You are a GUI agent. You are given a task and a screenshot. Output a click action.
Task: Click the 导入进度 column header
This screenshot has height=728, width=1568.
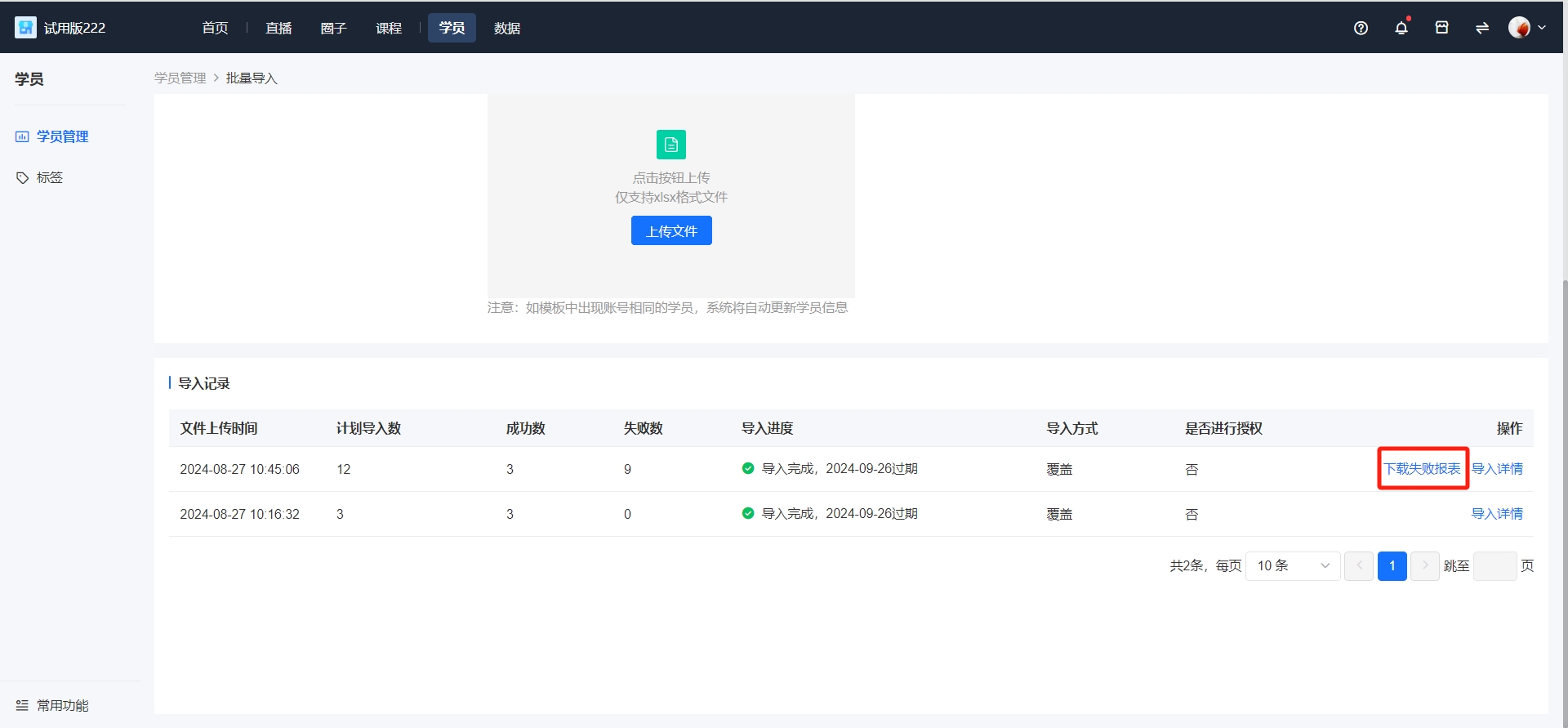tap(767, 428)
